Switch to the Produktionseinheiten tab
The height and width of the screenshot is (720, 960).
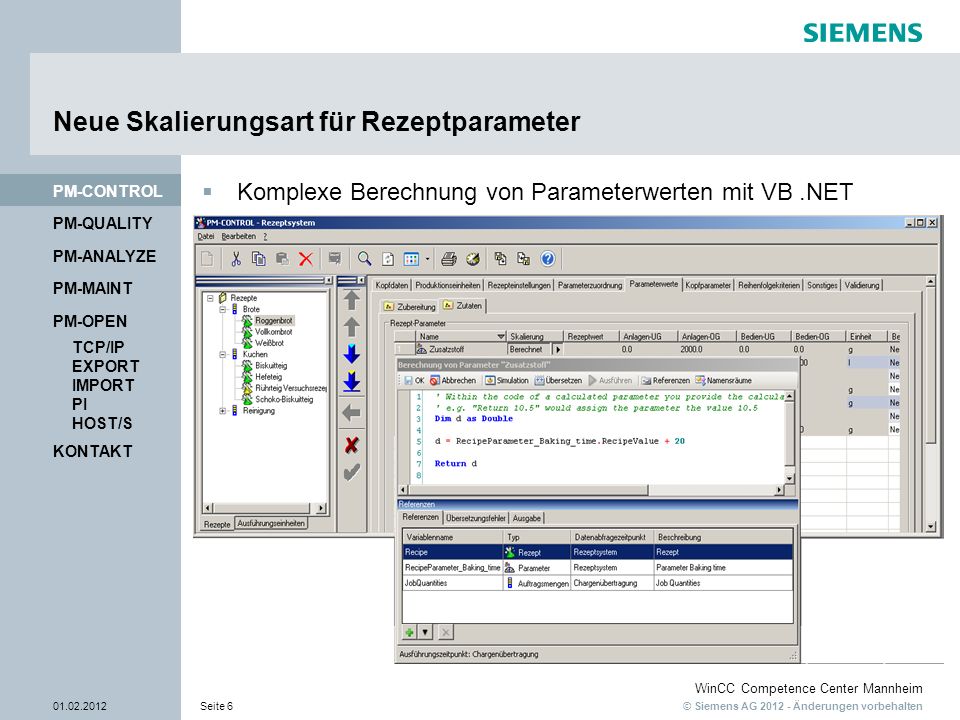pyautogui.click(x=448, y=285)
